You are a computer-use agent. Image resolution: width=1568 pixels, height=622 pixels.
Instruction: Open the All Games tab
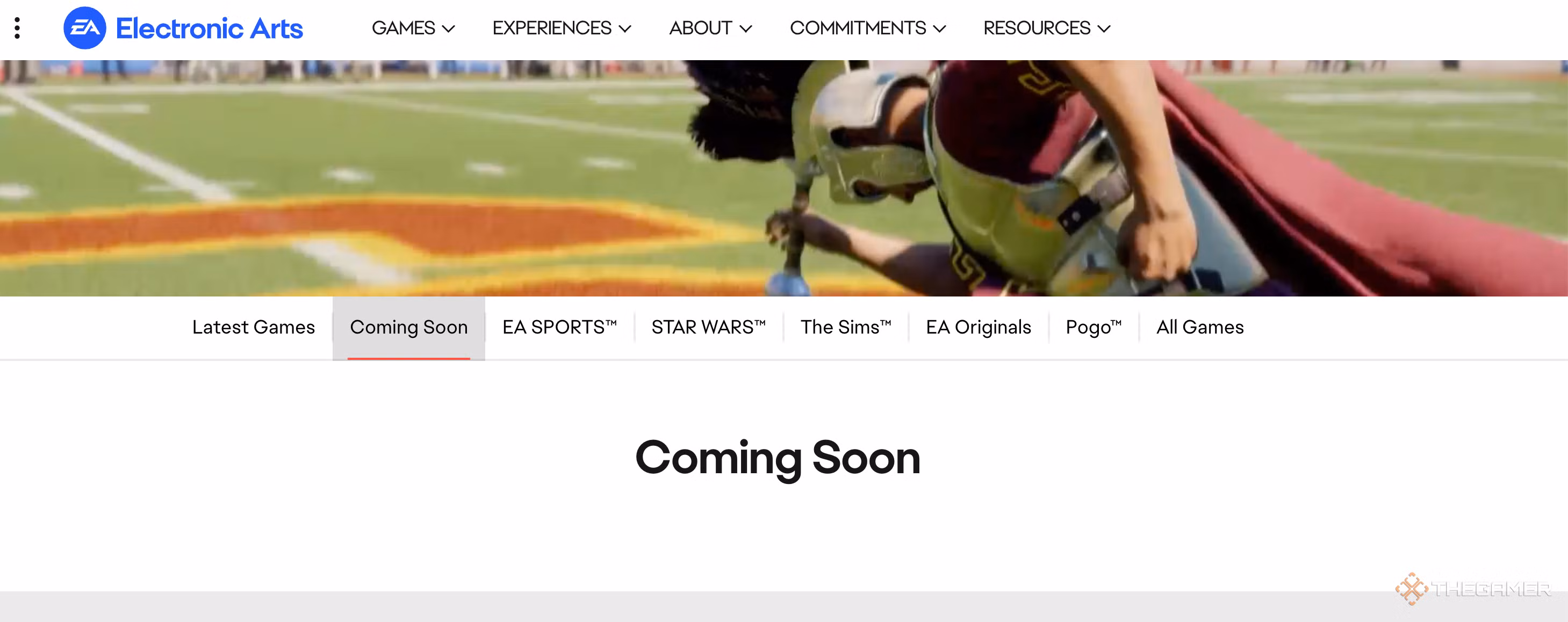click(1200, 328)
